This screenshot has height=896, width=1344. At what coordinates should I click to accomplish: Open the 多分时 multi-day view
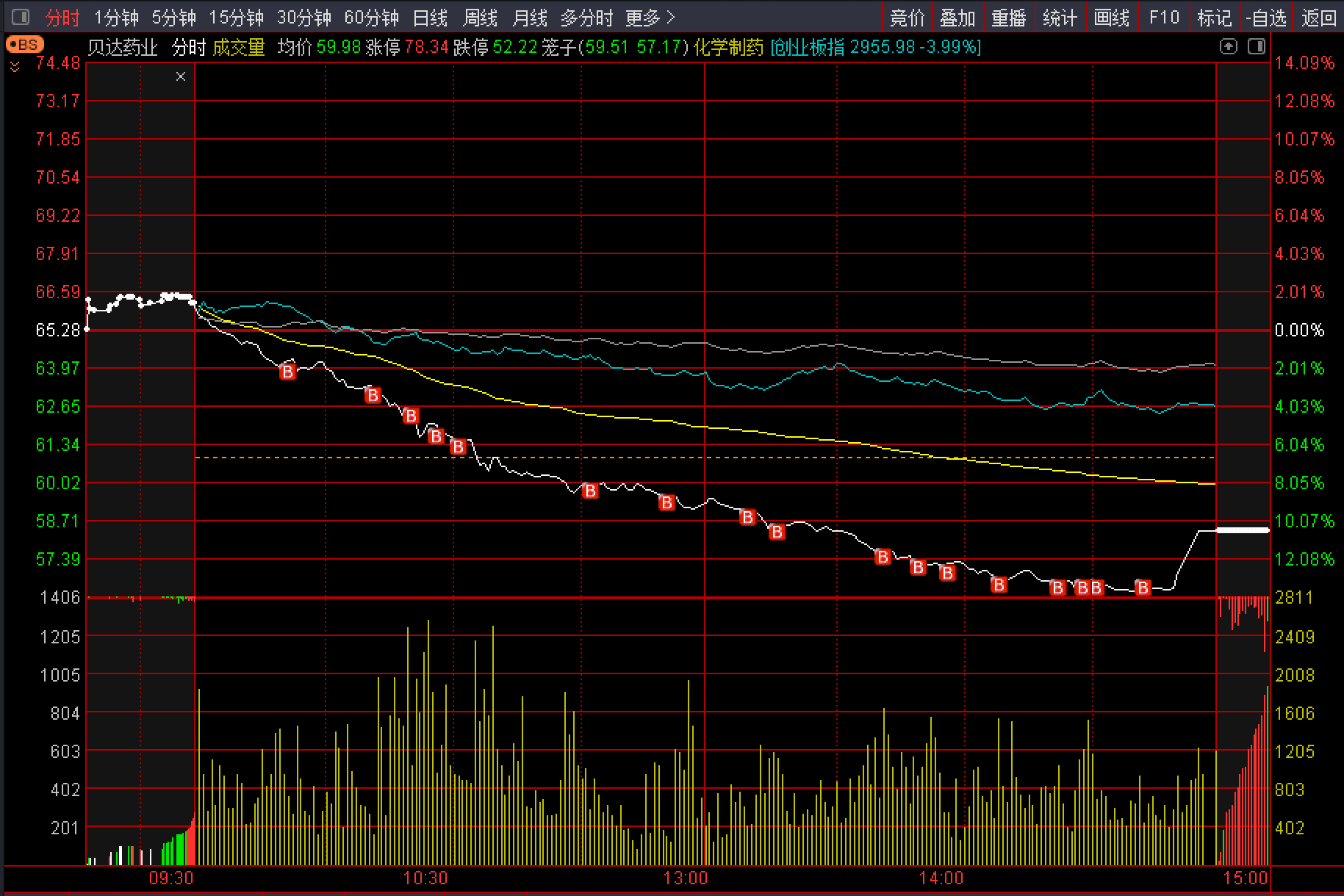[x=586, y=18]
